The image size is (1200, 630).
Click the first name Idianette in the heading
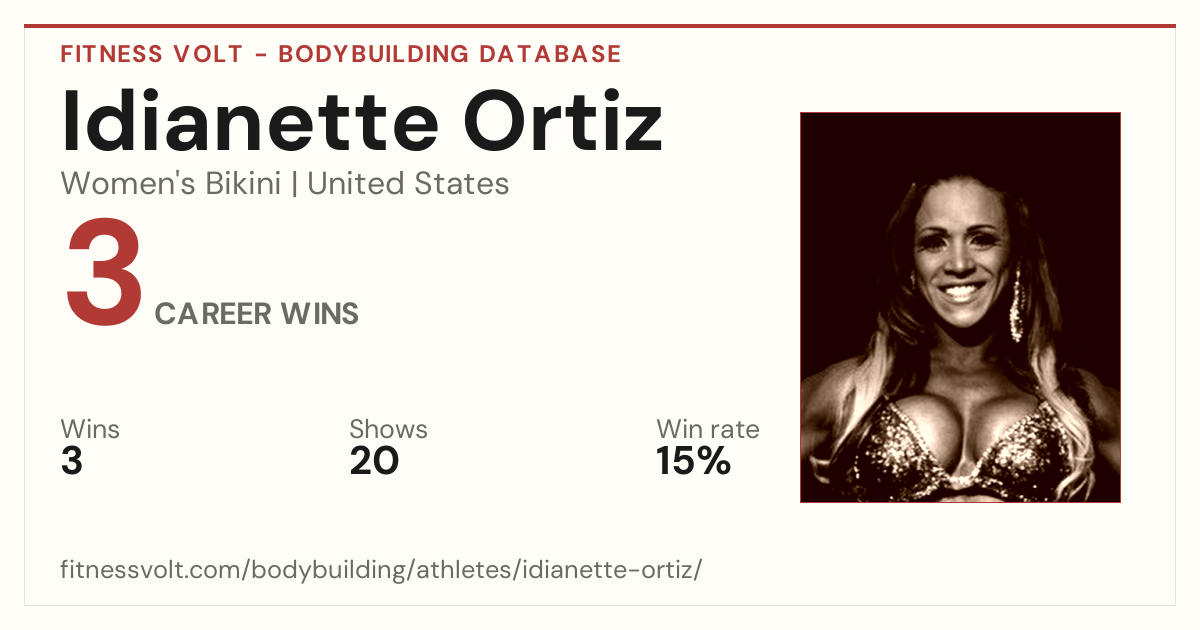250,121
